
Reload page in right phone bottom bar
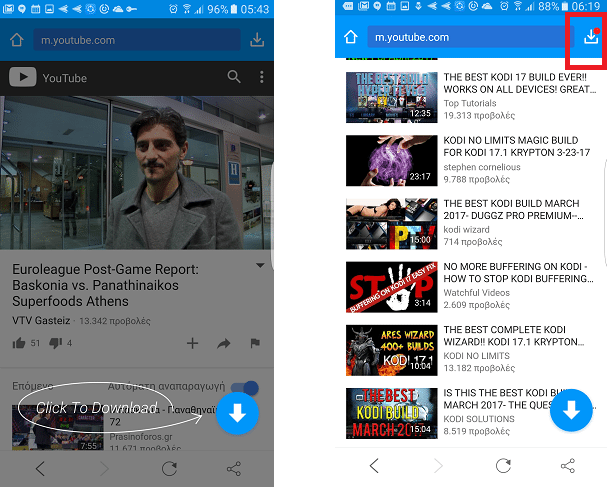tap(503, 466)
